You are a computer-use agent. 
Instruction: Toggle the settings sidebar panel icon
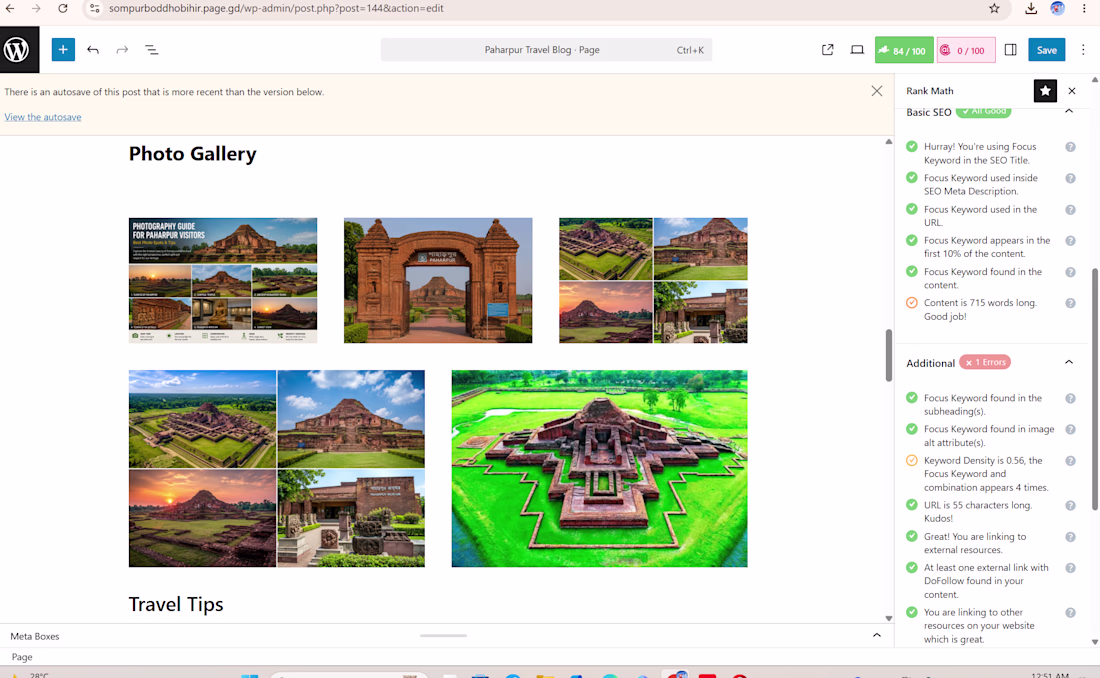click(1011, 50)
